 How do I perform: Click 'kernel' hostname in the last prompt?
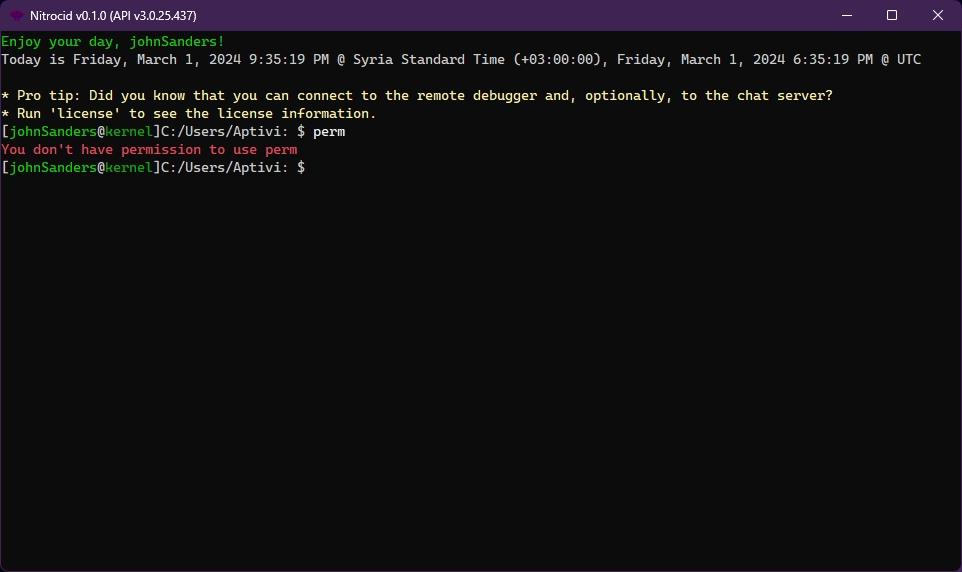tap(129, 168)
